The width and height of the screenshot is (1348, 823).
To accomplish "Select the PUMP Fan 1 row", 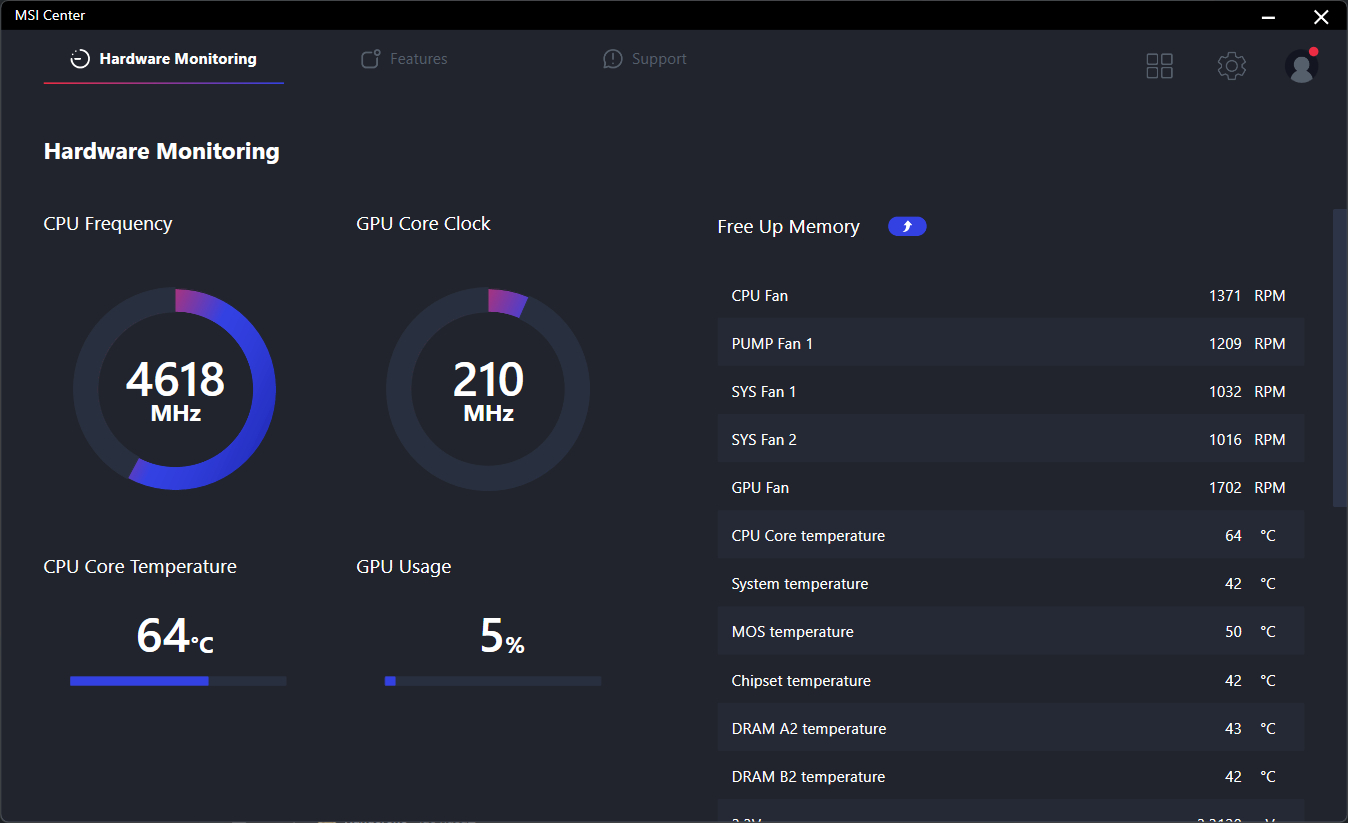I will click(x=1011, y=344).
